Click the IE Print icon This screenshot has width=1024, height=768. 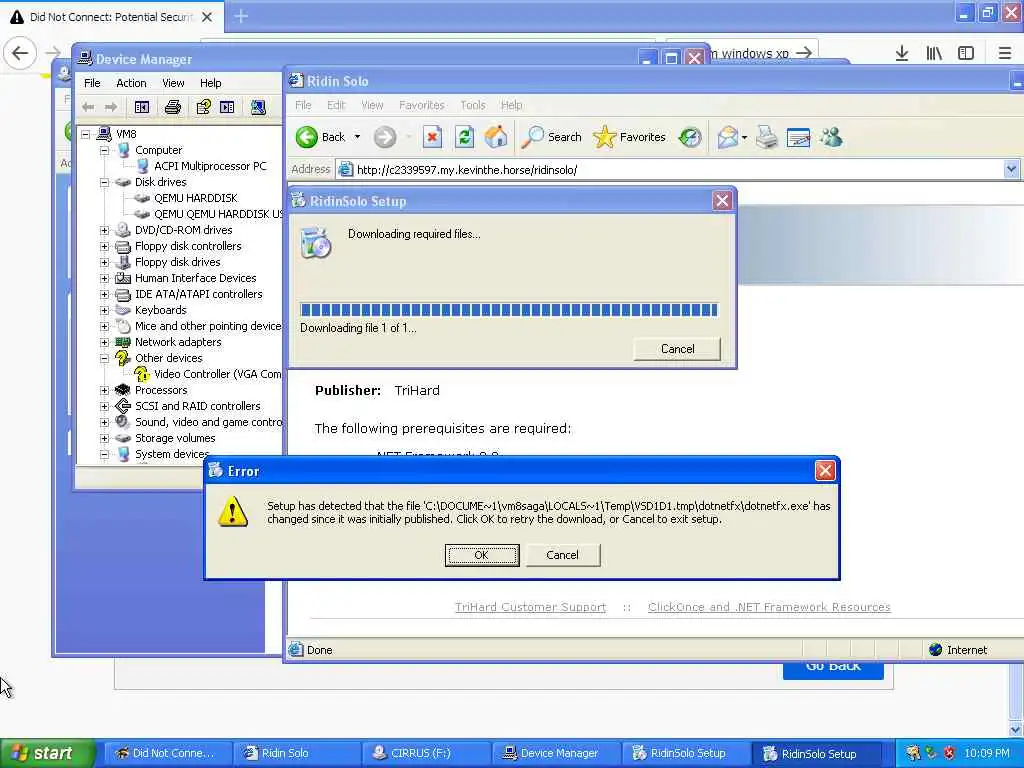[x=767, y=137]
